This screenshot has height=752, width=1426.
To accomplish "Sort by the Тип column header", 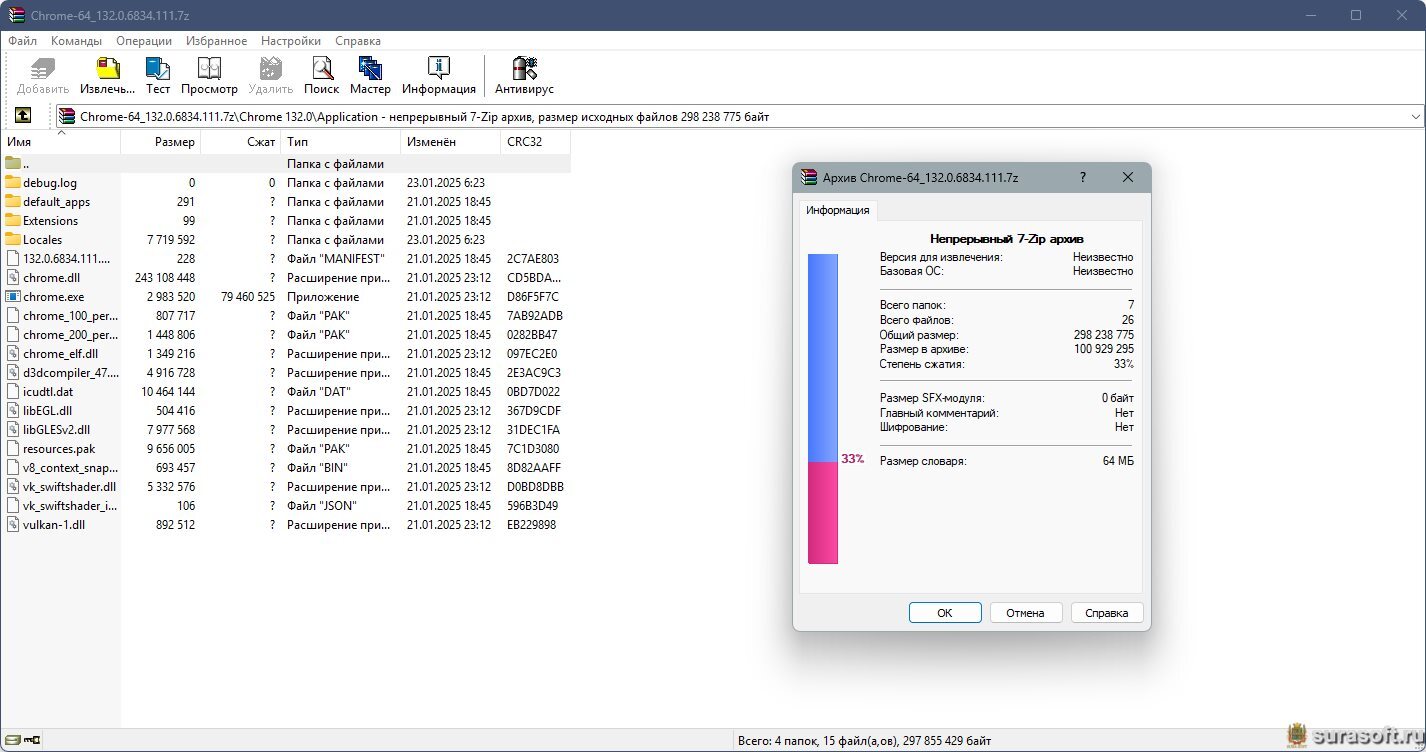I will [340, 142].
